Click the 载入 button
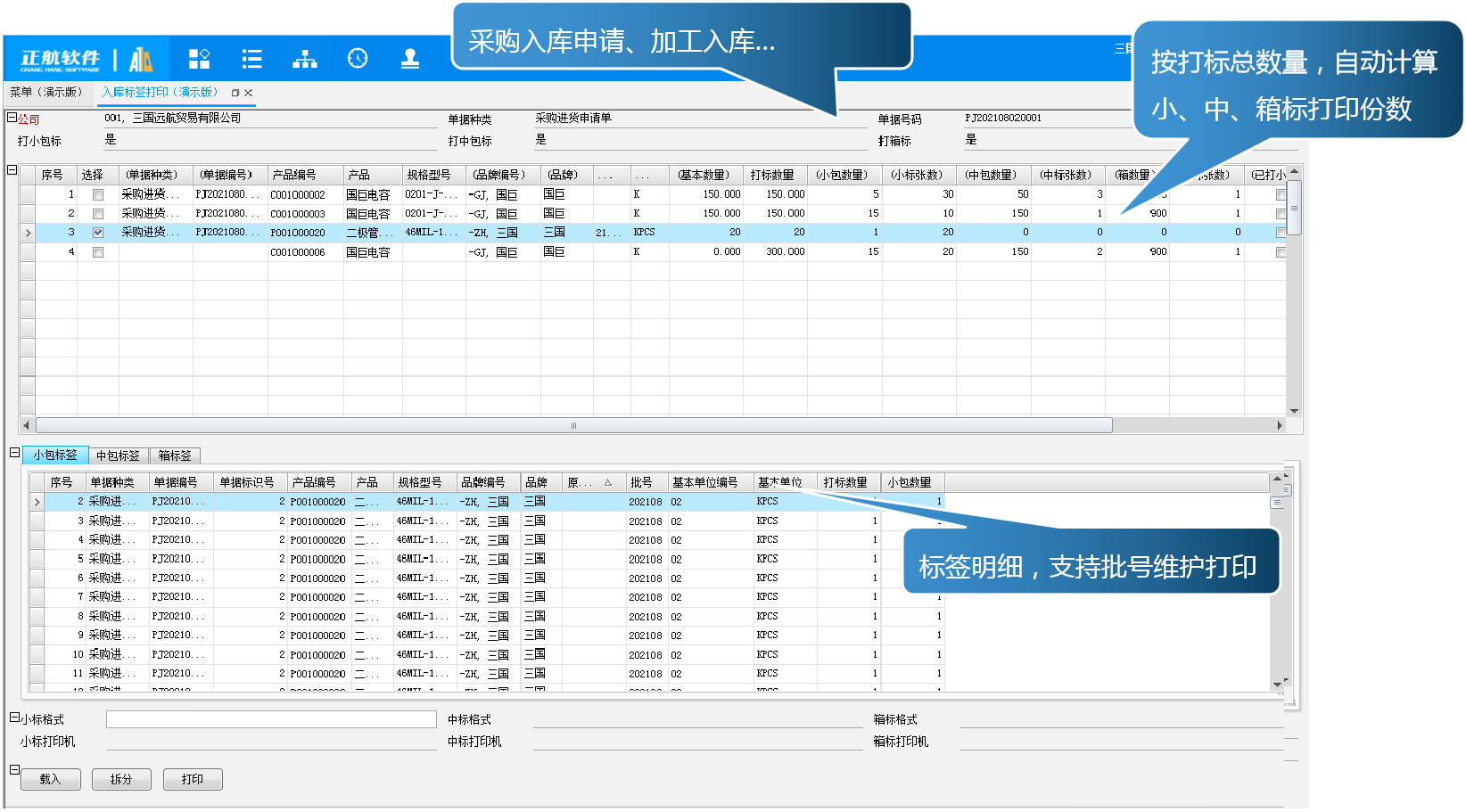This screenshot has height=812, width=1466. [x=49, y=779]
